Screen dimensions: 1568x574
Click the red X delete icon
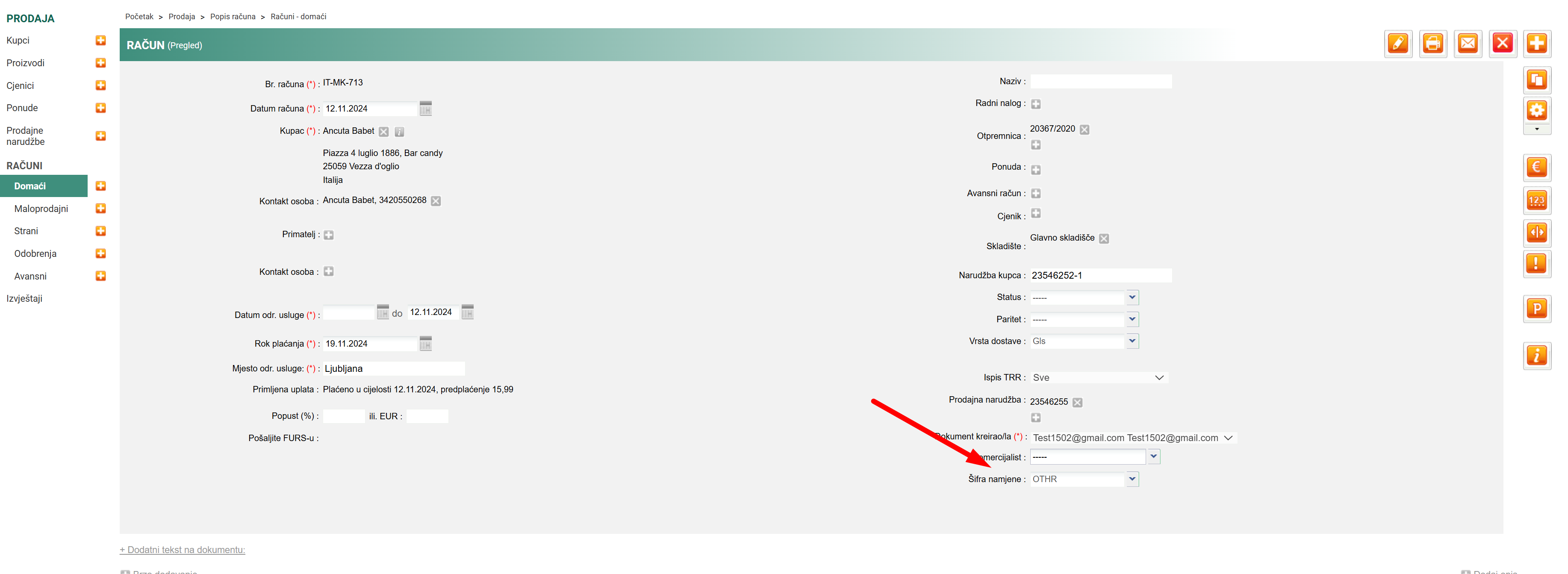[x=1502, y=43]
